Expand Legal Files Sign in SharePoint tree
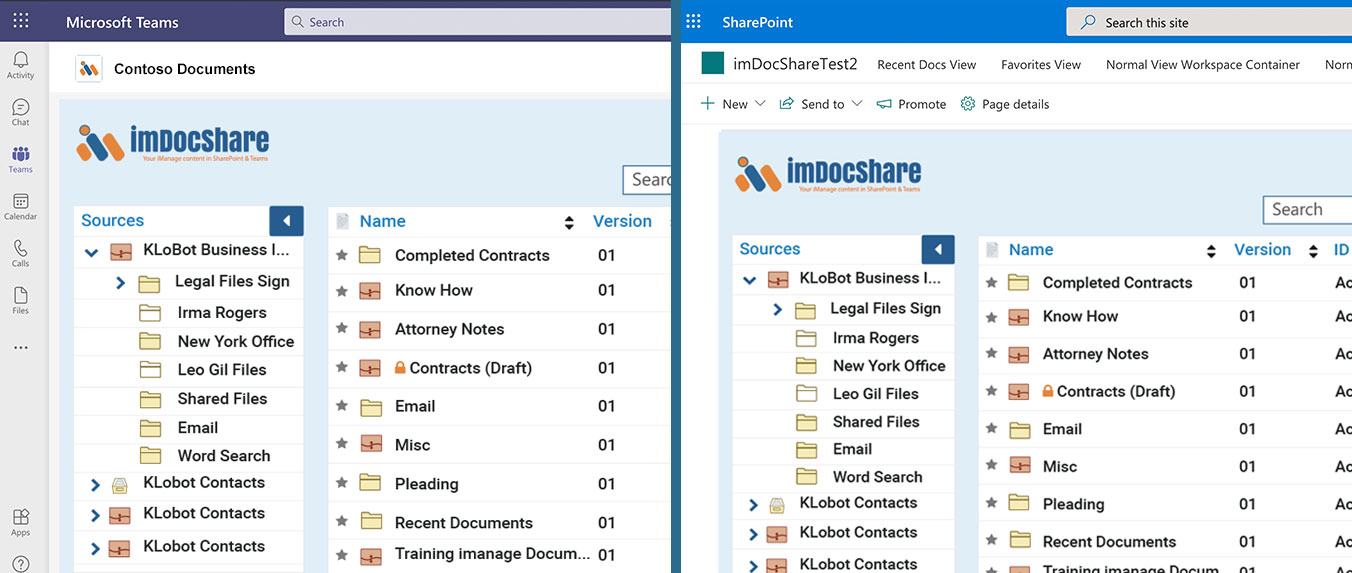 tap(778, 310)
